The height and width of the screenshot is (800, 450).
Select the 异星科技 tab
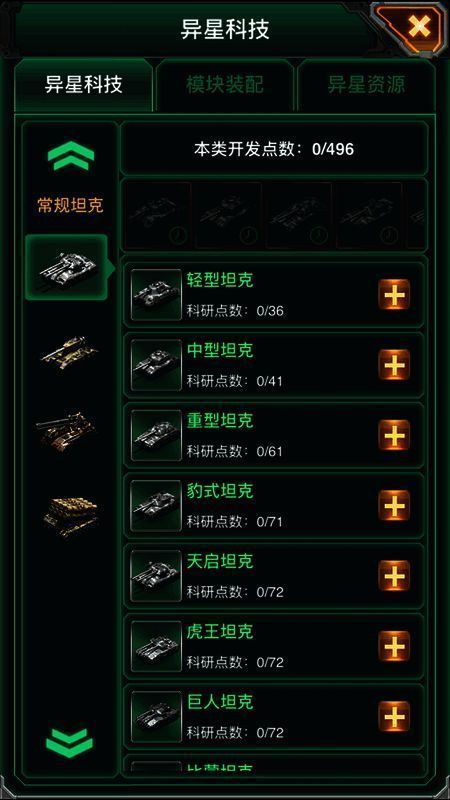(84, 85)
